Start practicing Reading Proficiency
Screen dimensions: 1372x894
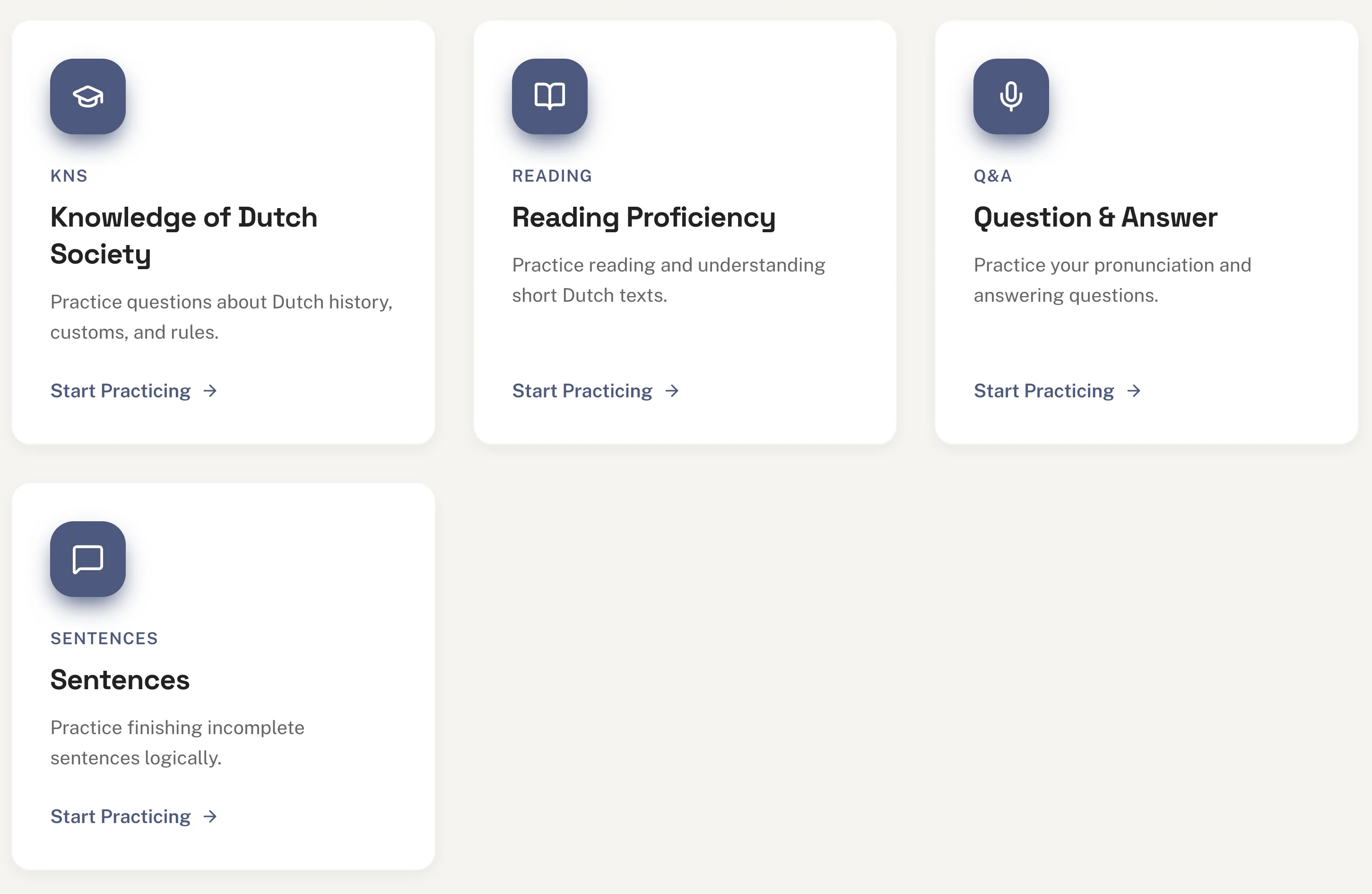(582, 391)
